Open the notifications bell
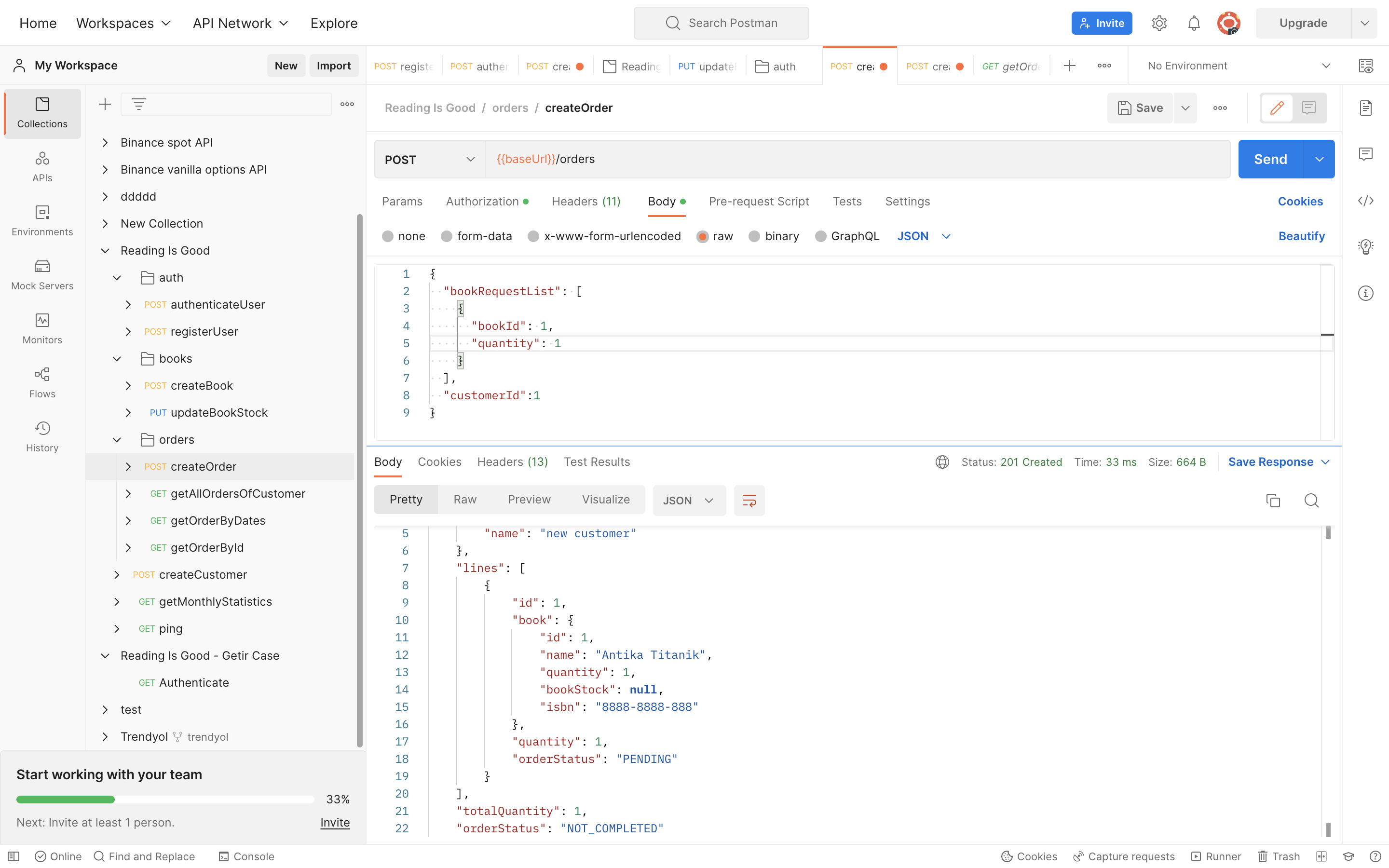The width and height of the screenshot is (1389, 868). point(1194,23)
